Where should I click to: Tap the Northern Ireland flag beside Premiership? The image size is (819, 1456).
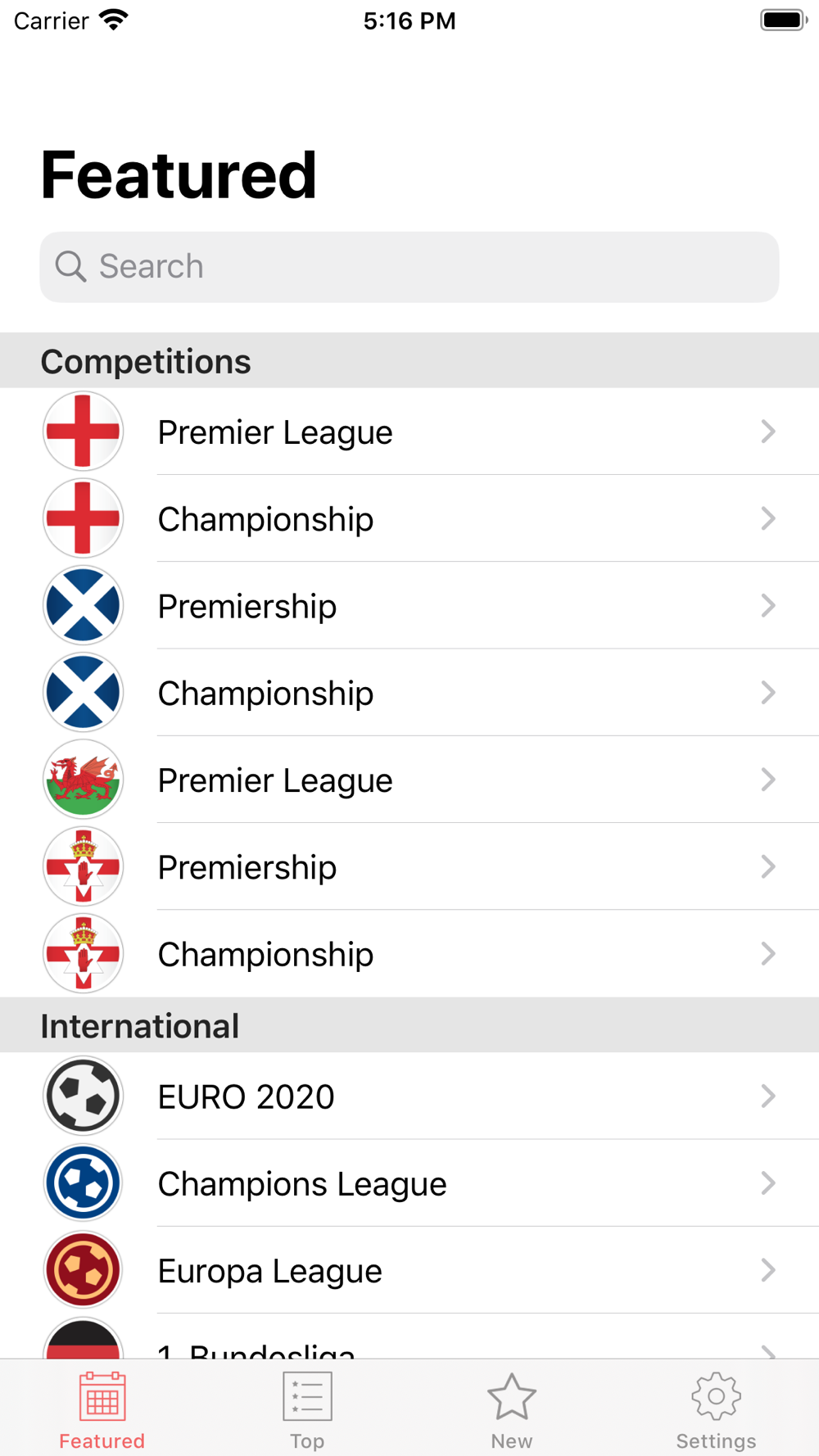coord(83,866)
